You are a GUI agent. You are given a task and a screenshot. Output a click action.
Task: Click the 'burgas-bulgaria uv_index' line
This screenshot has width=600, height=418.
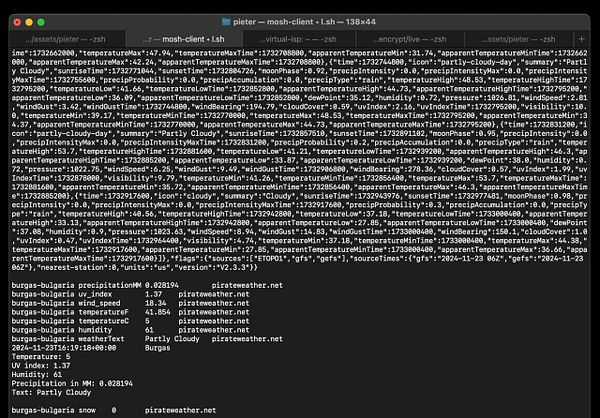pyautogui.click(x=130, y=294)
